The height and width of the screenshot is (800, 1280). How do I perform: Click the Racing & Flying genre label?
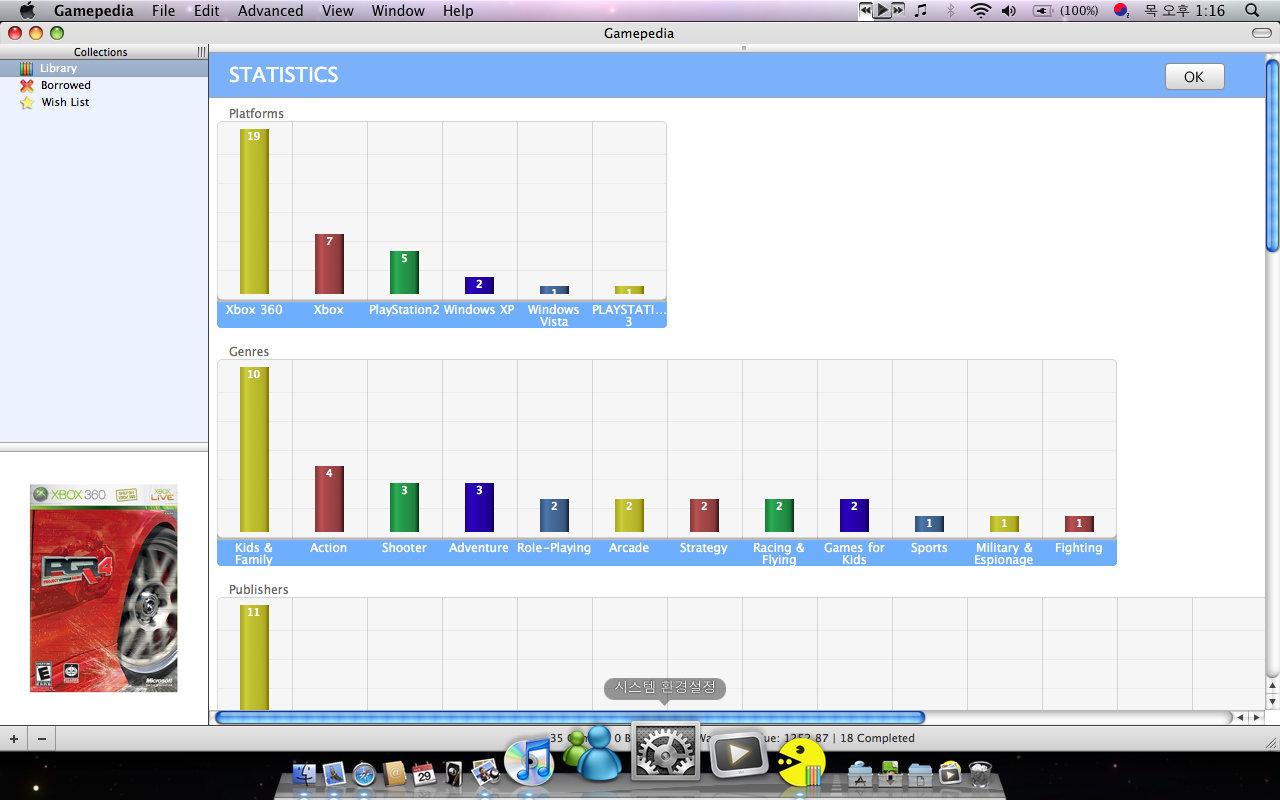tap(779, 554)
